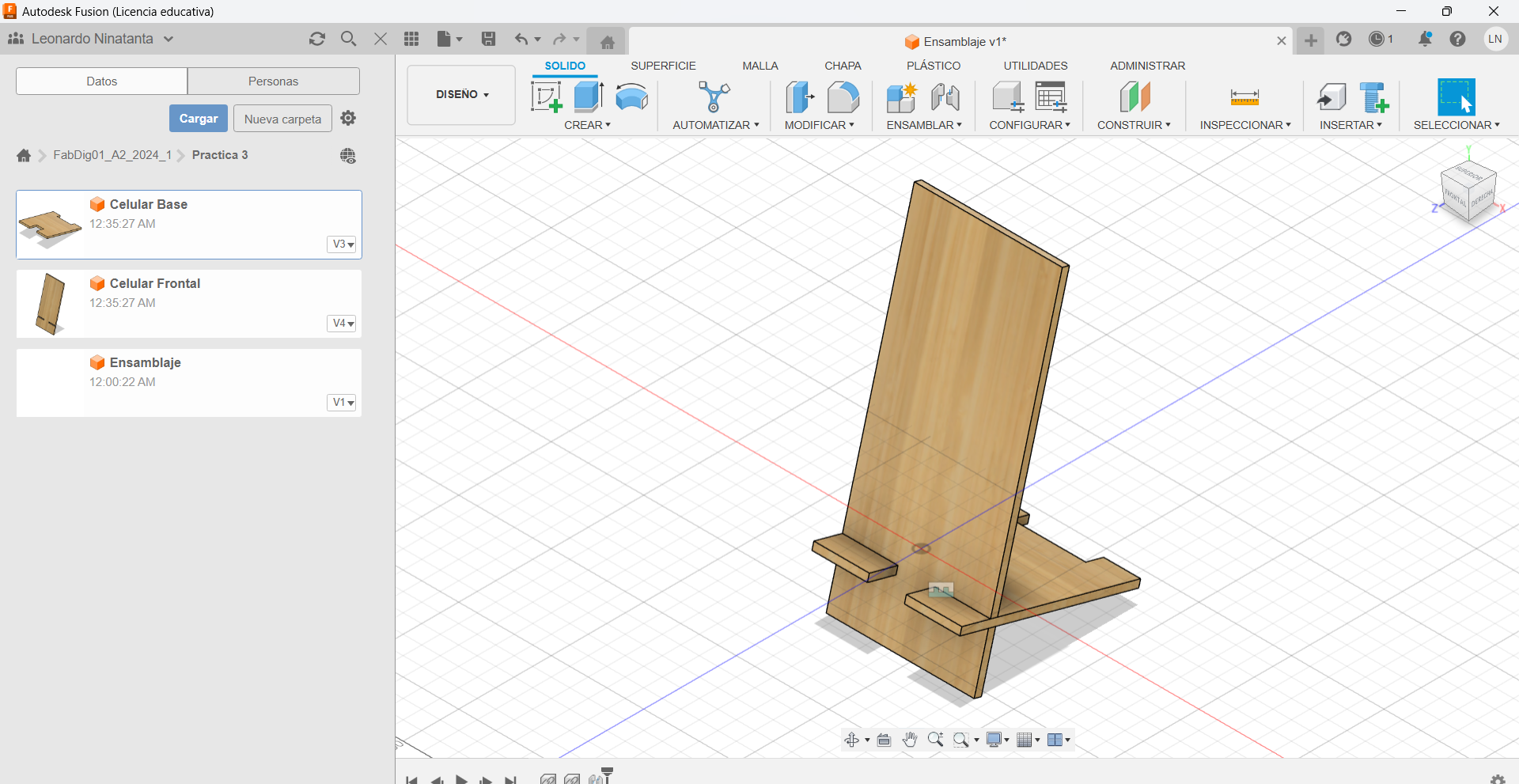The image size is (1519, 784).
Task: Click the Create Sketch icon
Action: (546, 97)
